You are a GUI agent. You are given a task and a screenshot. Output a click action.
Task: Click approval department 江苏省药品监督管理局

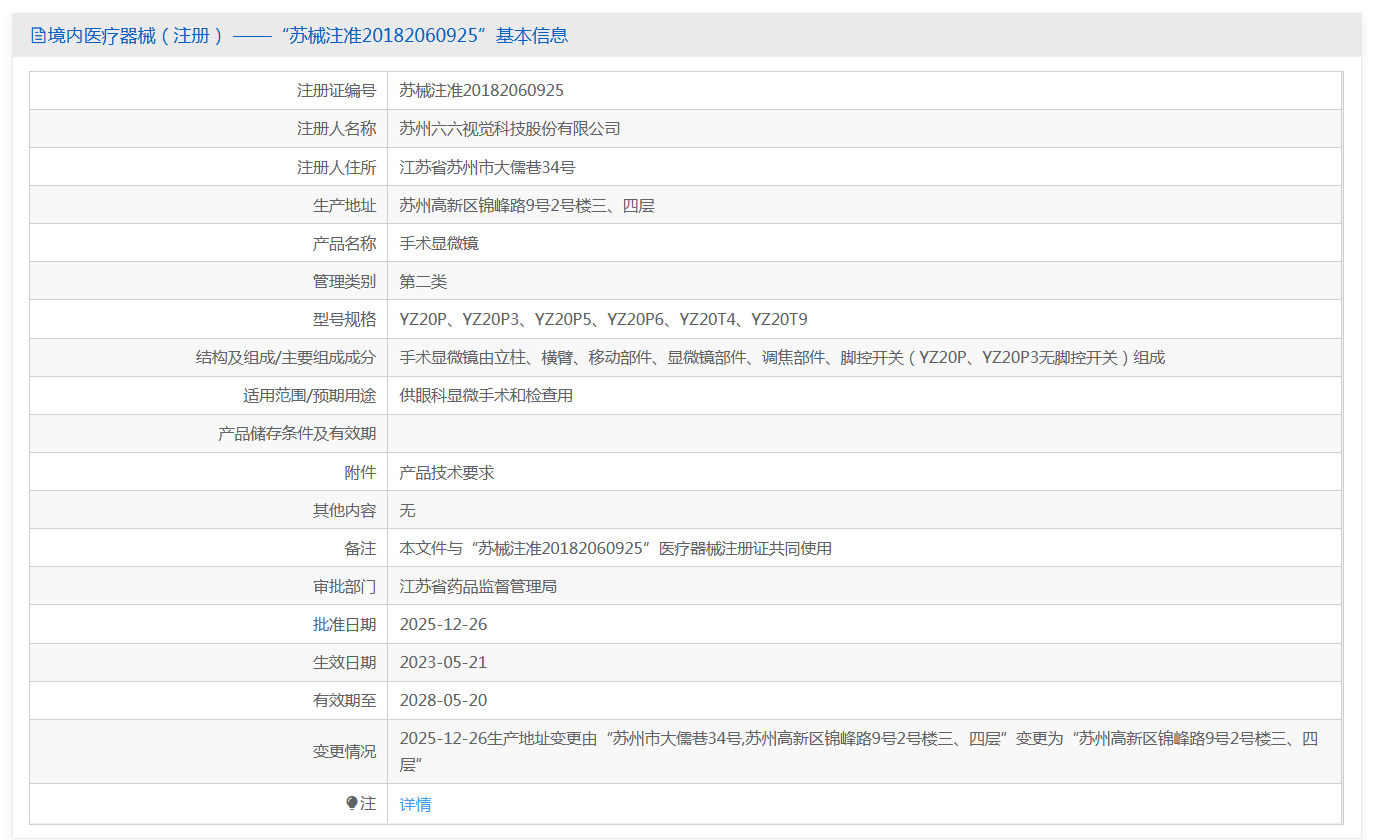point(478,586)
